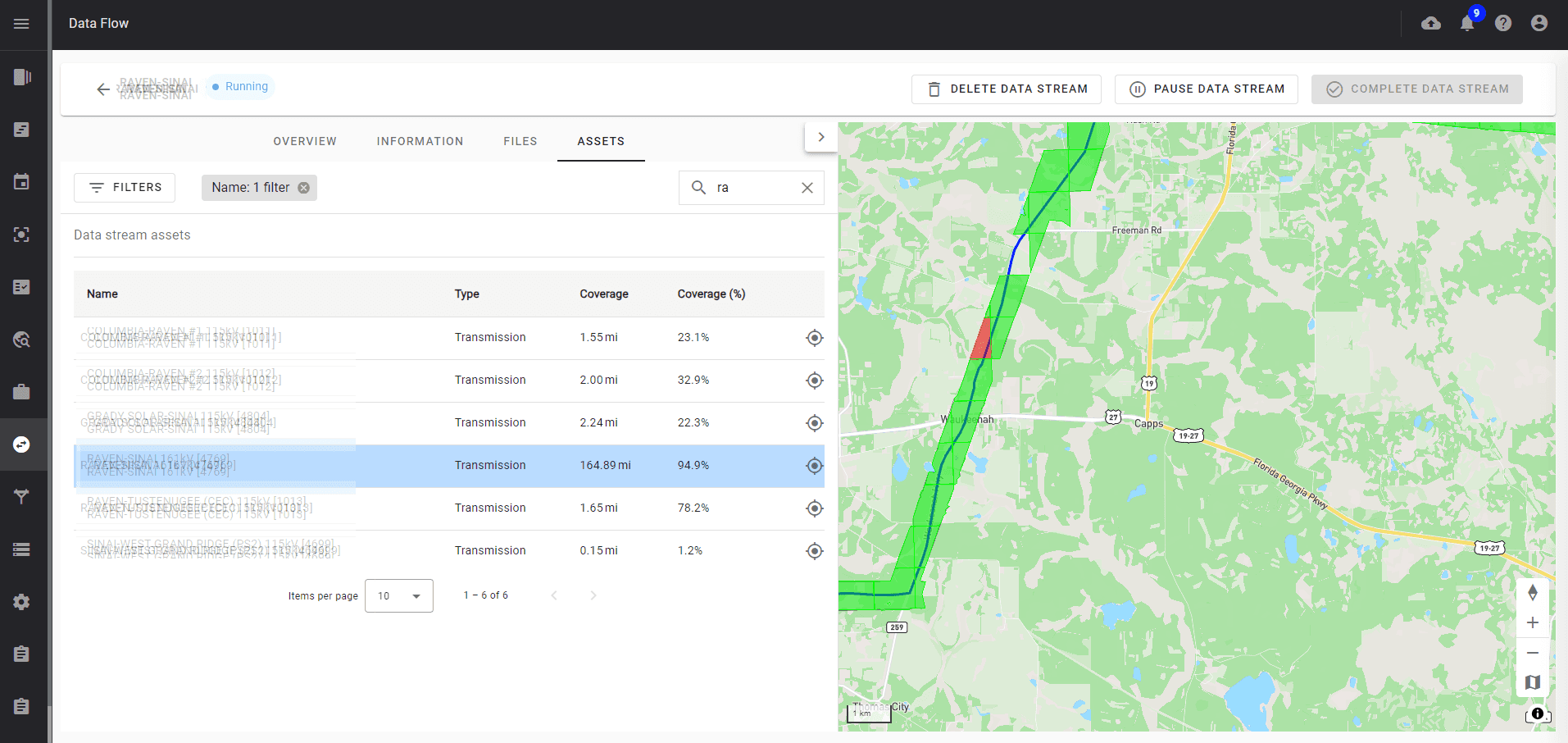Go back with the left arrow
1568x743 pixels.
click(x=103, y=89)
